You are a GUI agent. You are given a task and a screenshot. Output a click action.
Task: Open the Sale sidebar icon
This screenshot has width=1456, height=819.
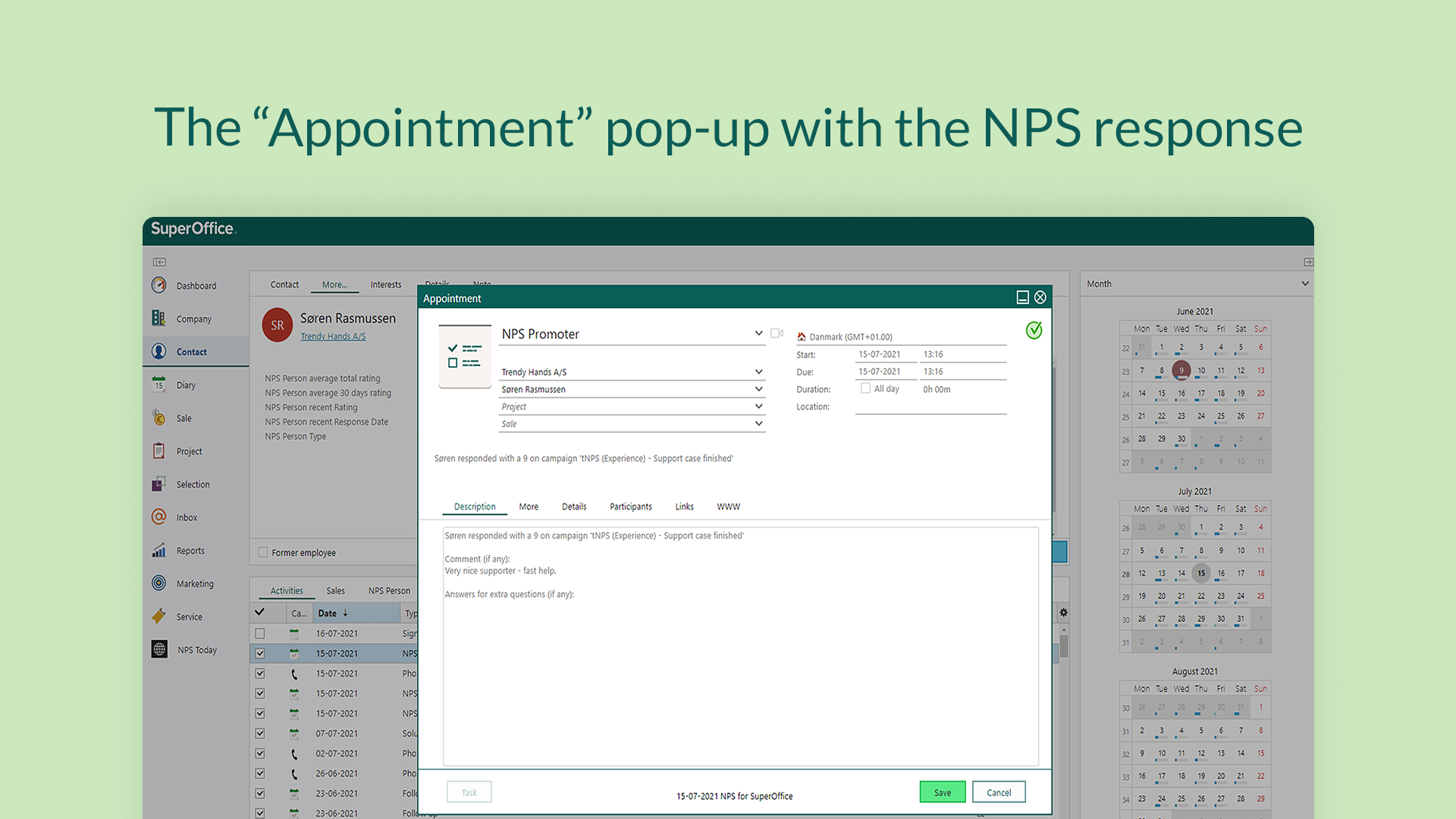158,418
